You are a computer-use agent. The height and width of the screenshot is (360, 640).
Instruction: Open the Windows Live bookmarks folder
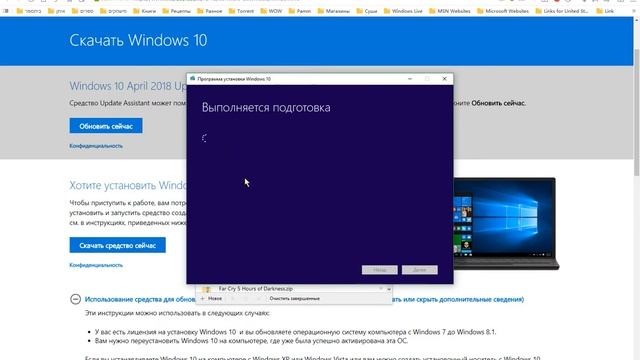[x=403, y=11]
